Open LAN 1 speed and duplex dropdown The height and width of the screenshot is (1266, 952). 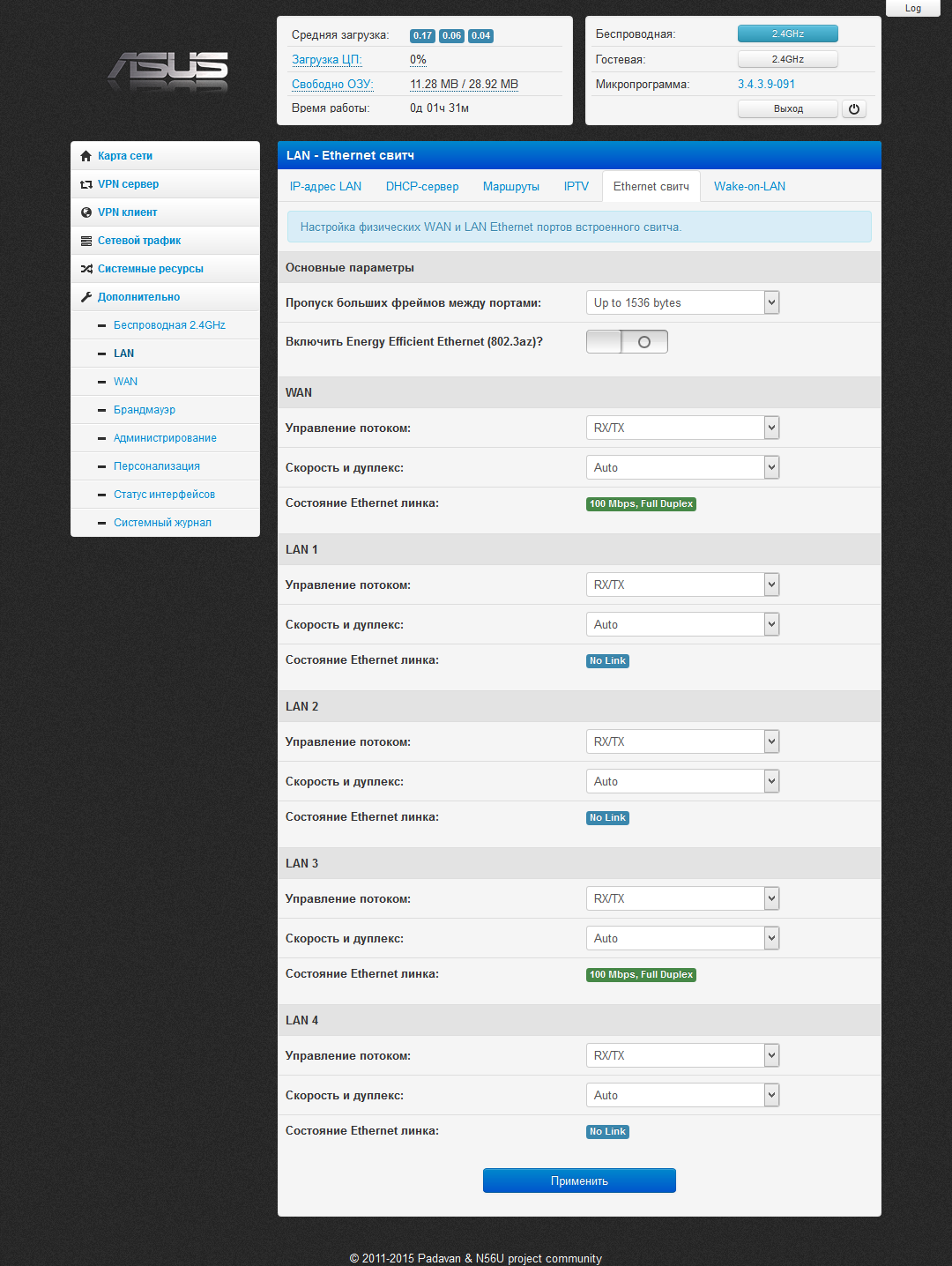682,624
